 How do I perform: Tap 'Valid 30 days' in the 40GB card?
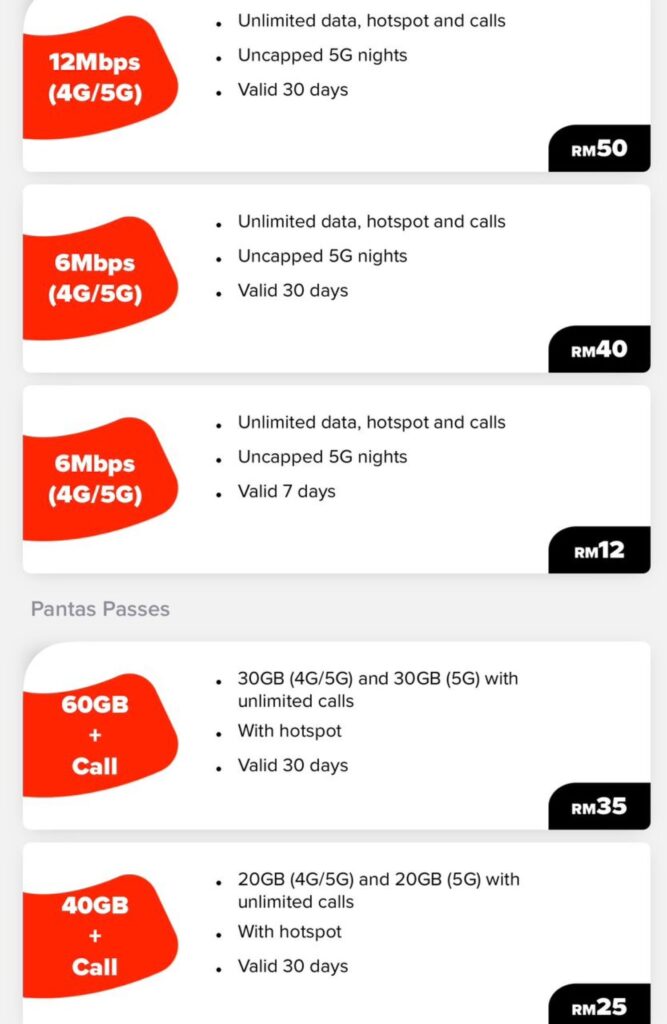[293, 966]
